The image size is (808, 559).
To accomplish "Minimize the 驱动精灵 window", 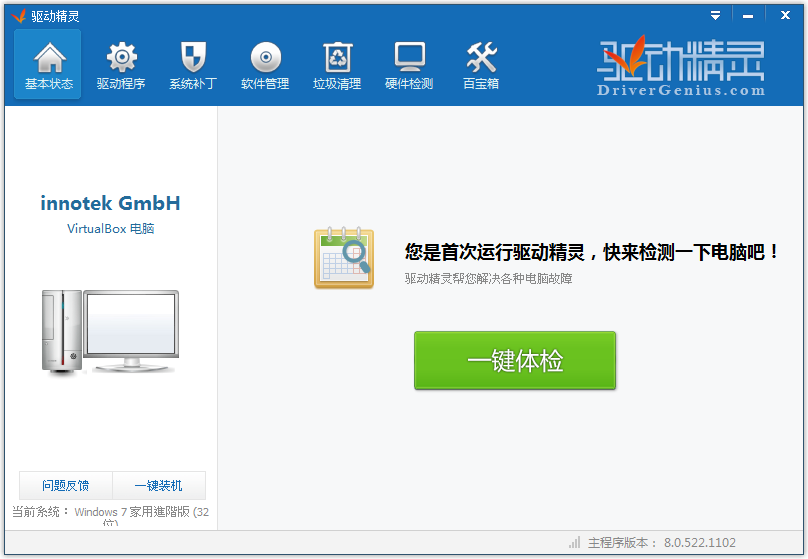I will click(x=748, y=15).
